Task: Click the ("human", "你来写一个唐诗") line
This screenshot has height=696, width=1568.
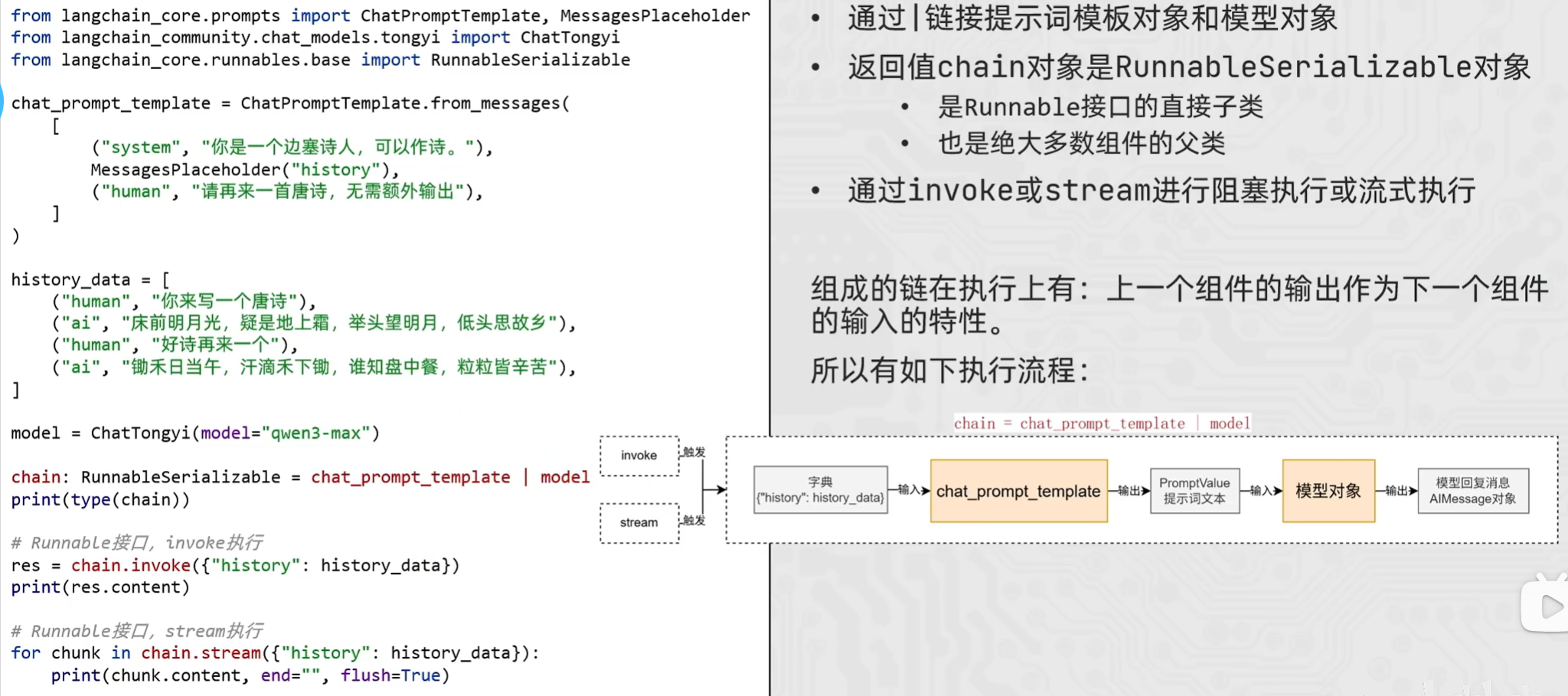Action: click(184, 301)
